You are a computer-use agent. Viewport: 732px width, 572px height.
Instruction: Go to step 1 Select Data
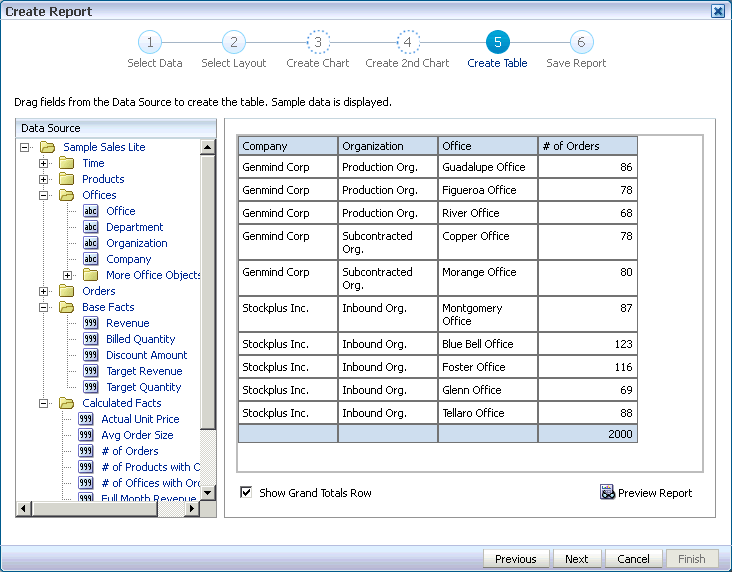(149, 43)
